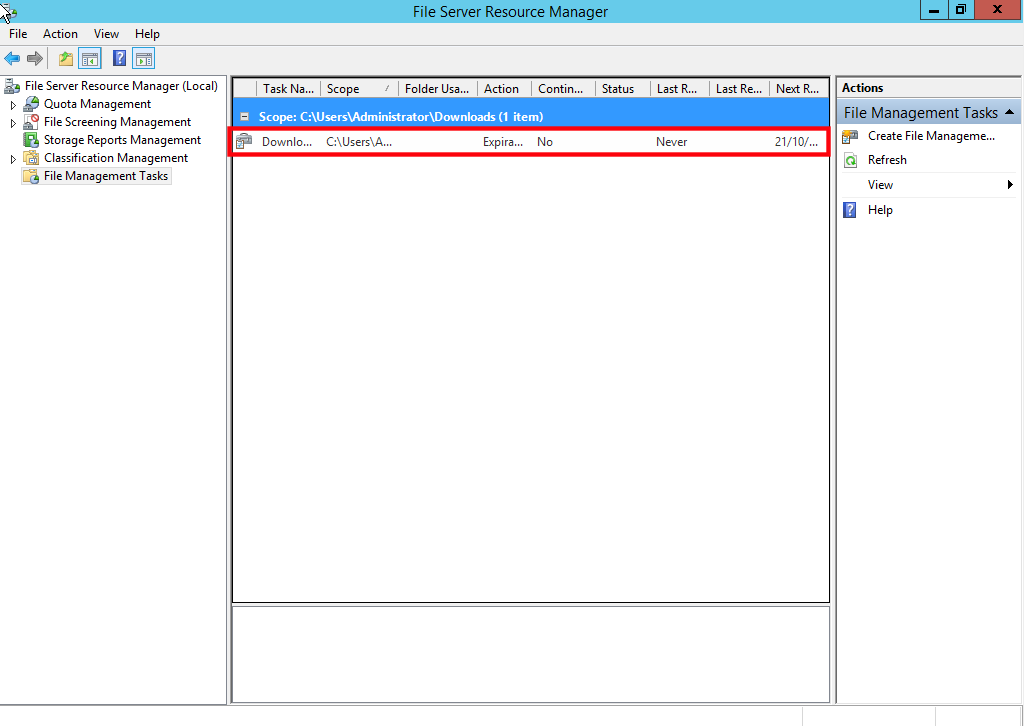This screenshot has height=726, width=1024.
Task: Open the View submenu arrow
Action: (1010, 185)
